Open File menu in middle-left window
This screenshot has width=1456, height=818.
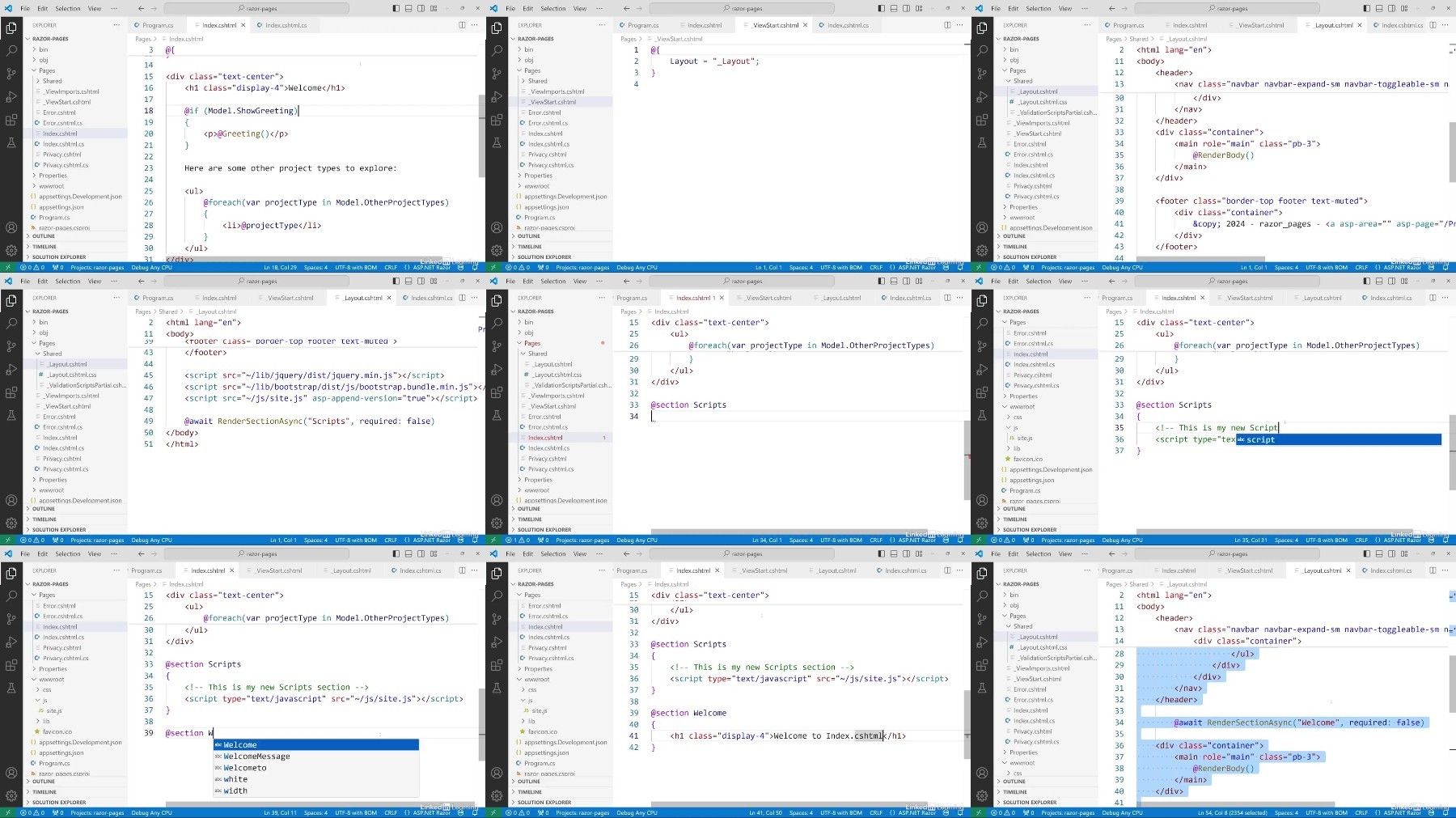pos(25,281)
